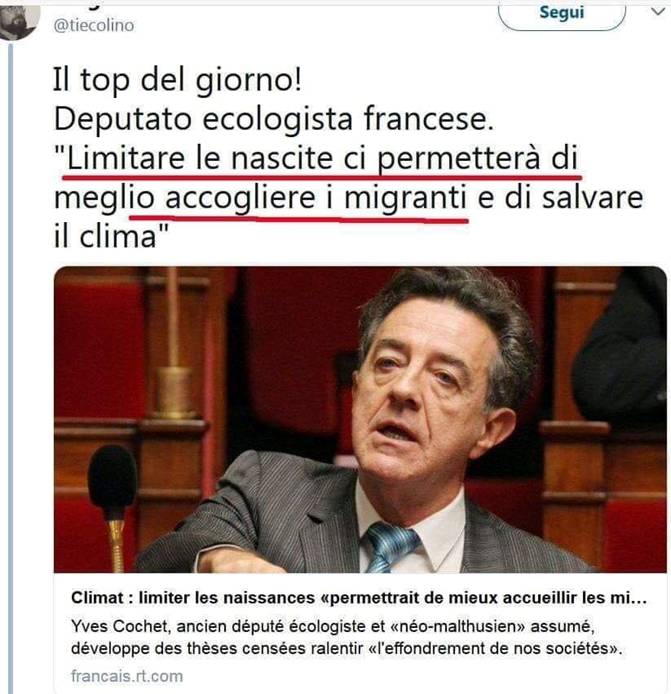Open the article preview photo of the deputy
671x694 pixels.
(360, 419)
